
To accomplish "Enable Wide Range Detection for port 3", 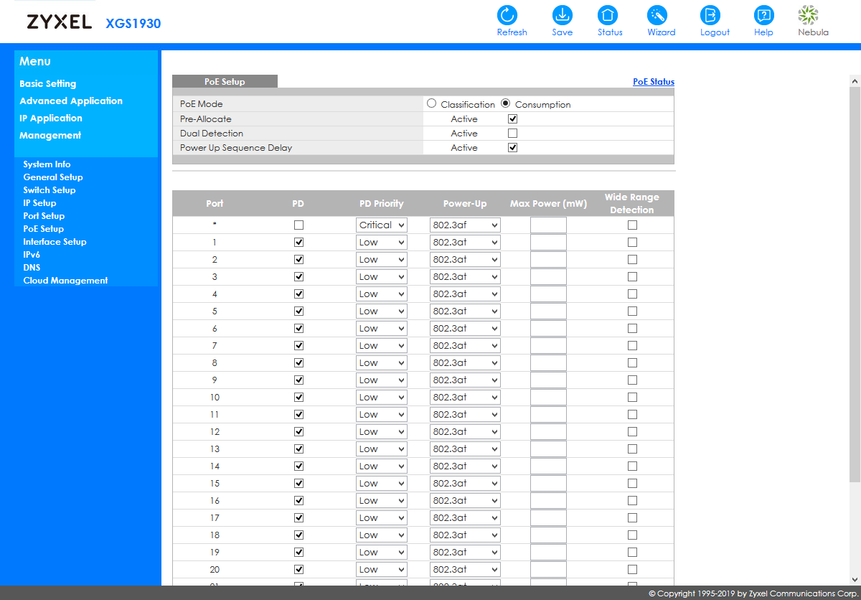I will coord(632,277).
